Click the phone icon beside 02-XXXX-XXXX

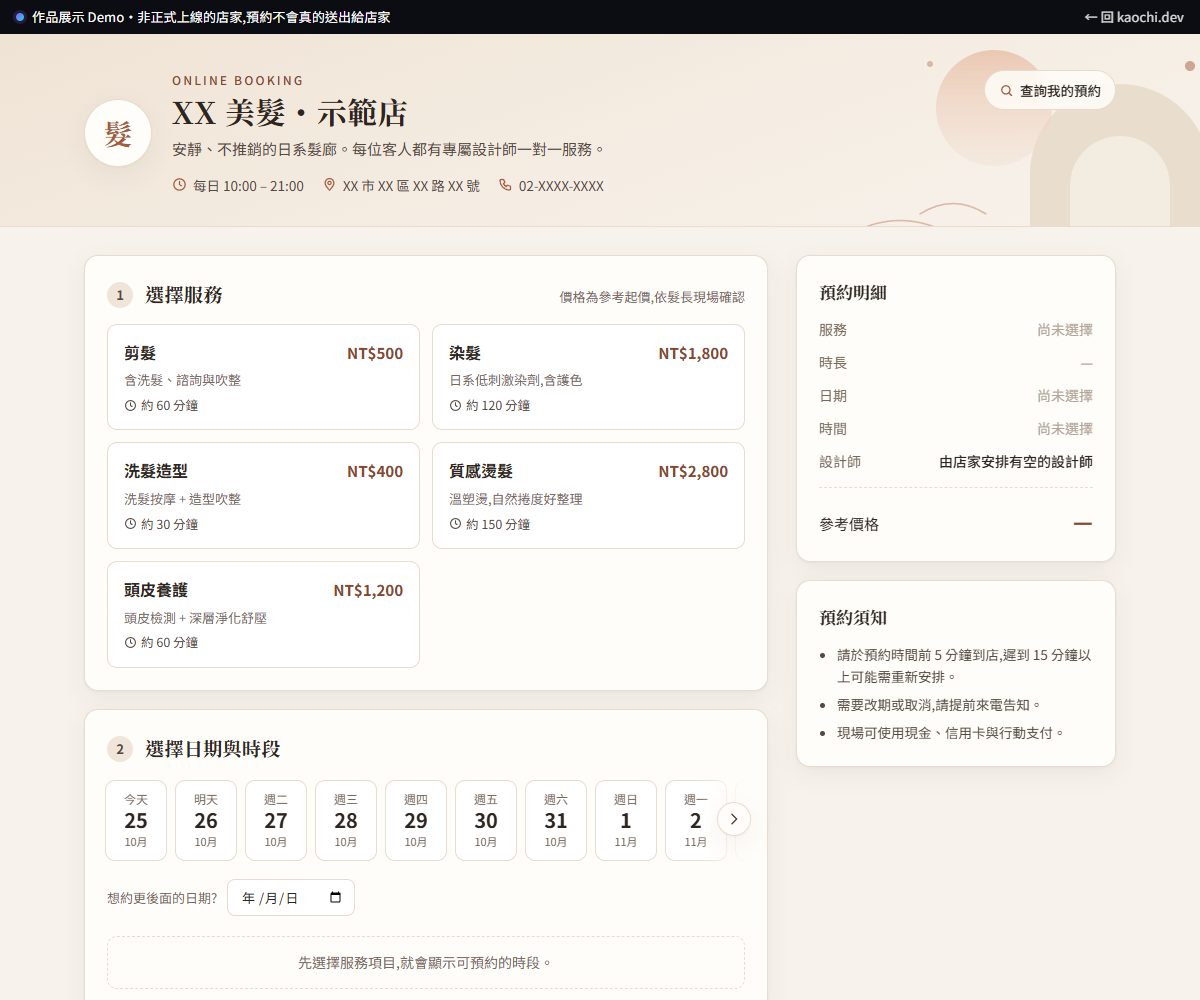505,185
